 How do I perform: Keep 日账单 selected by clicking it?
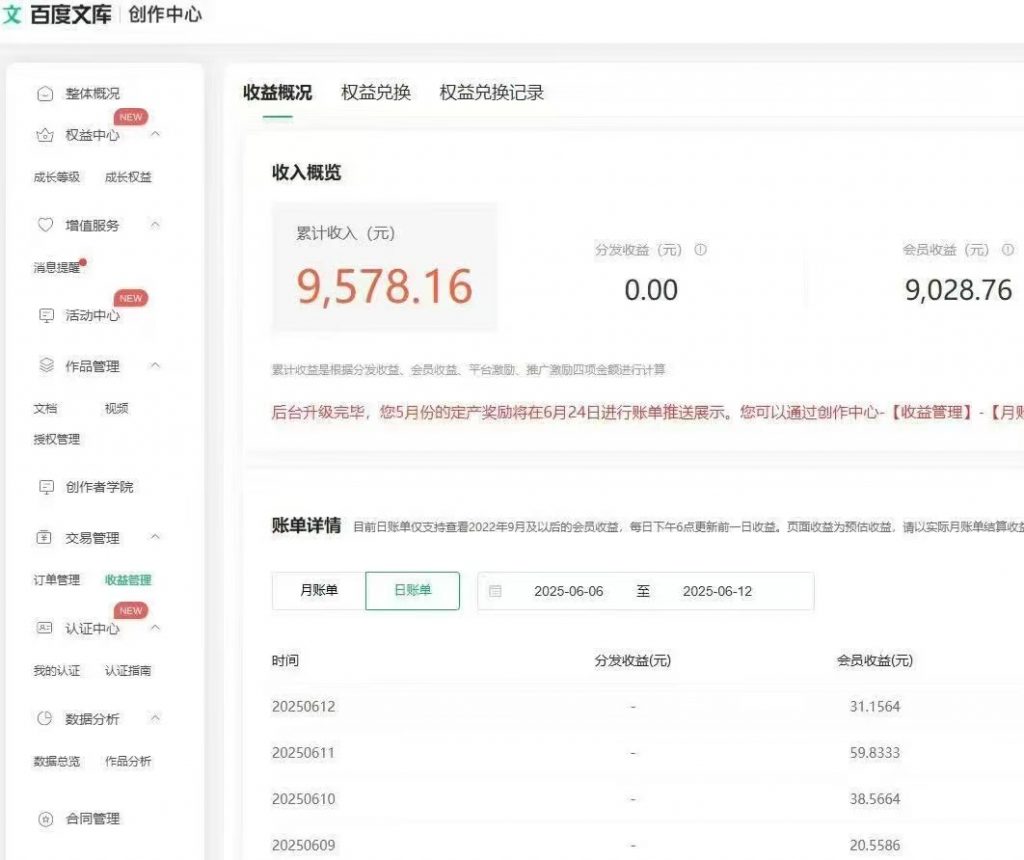pyautogui.click(x=412, y=590)
